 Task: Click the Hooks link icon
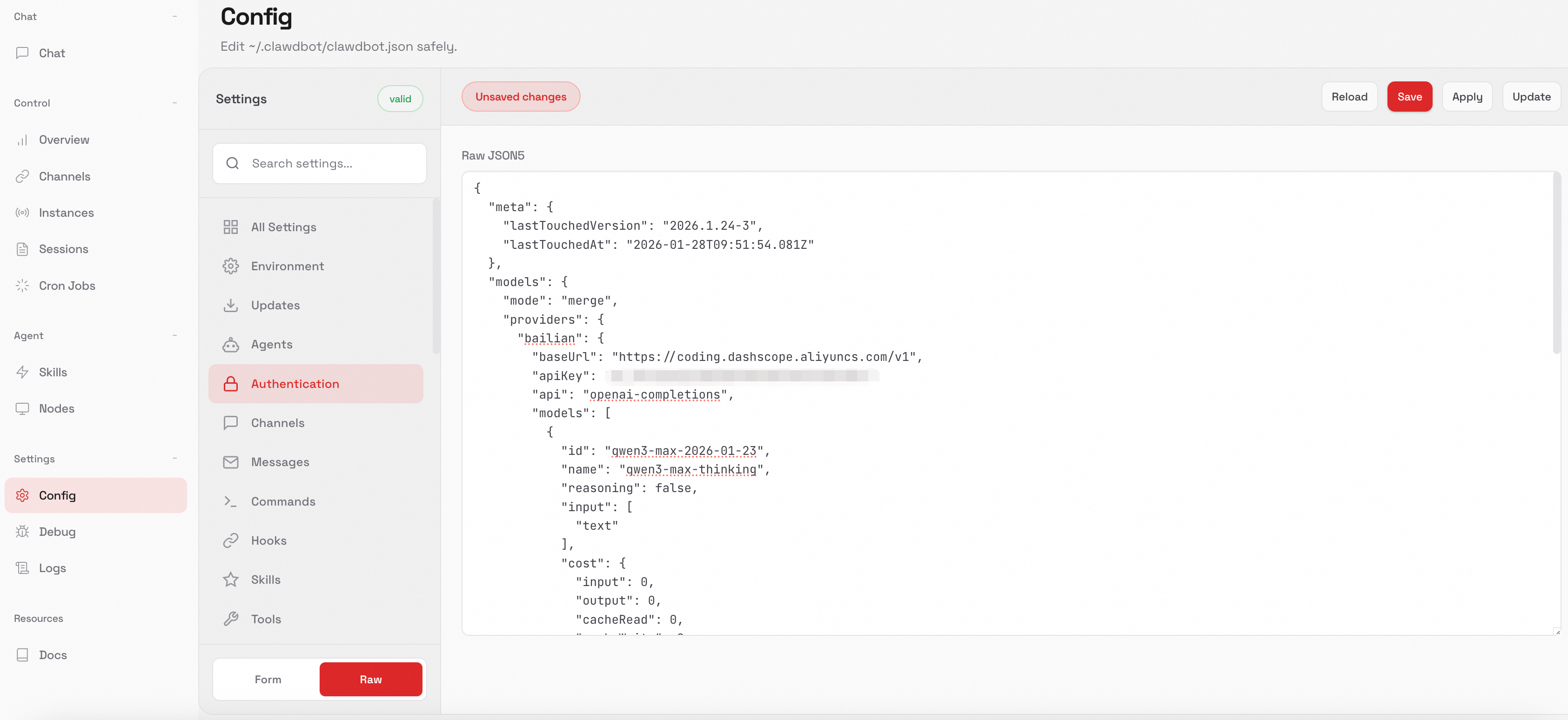coord(231,540)
